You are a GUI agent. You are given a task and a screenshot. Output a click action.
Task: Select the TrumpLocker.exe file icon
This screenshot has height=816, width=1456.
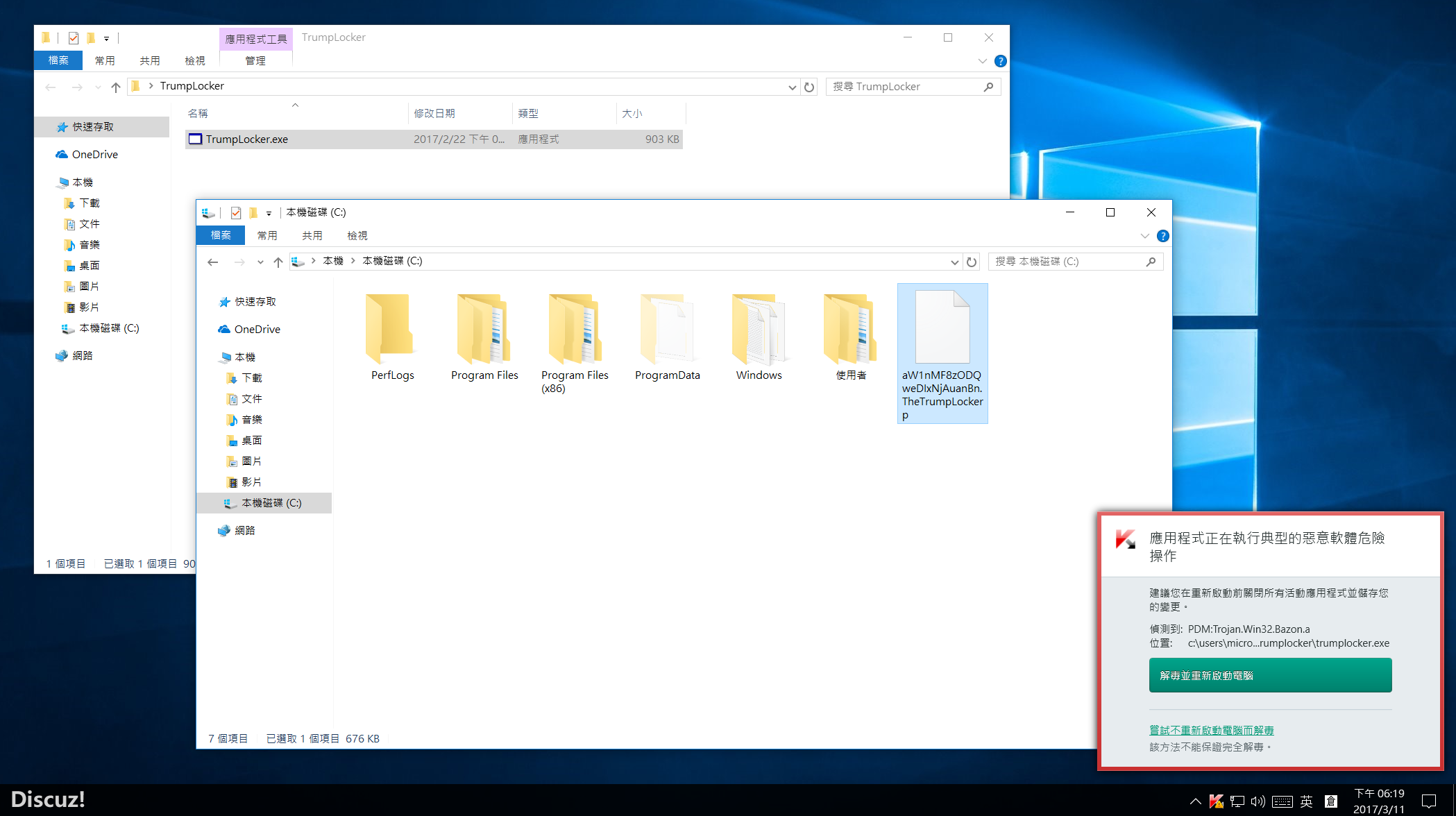tap(196, 139)
